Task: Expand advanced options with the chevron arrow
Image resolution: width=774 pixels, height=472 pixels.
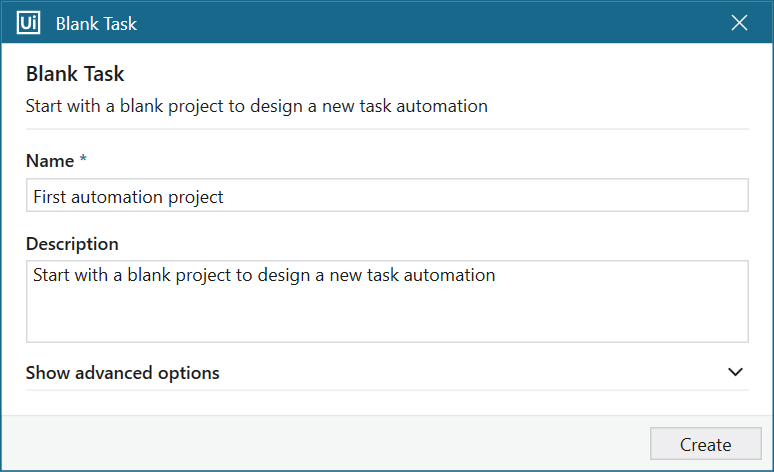Action: (x=736, y=372)
